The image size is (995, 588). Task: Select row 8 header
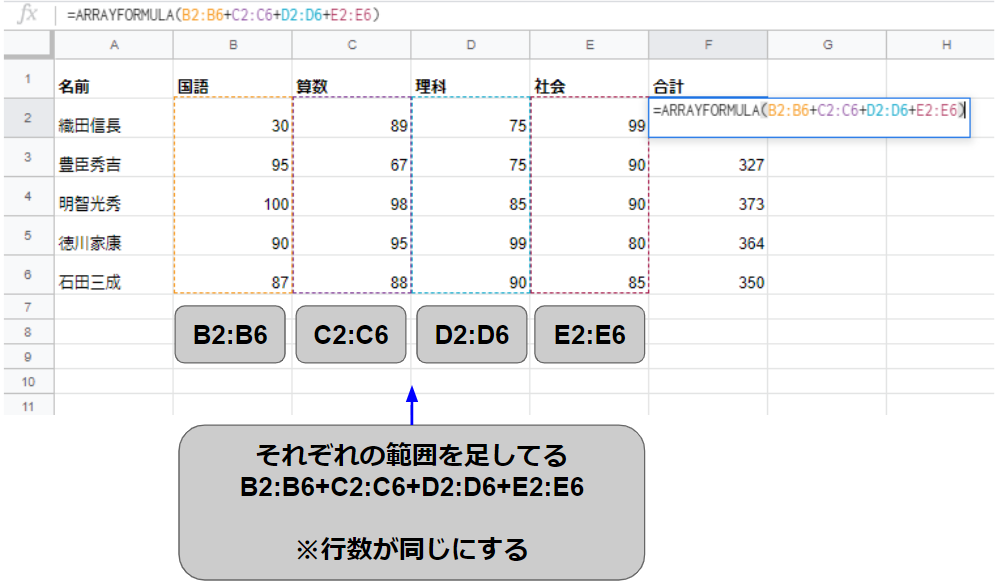(x=28, y=332)
